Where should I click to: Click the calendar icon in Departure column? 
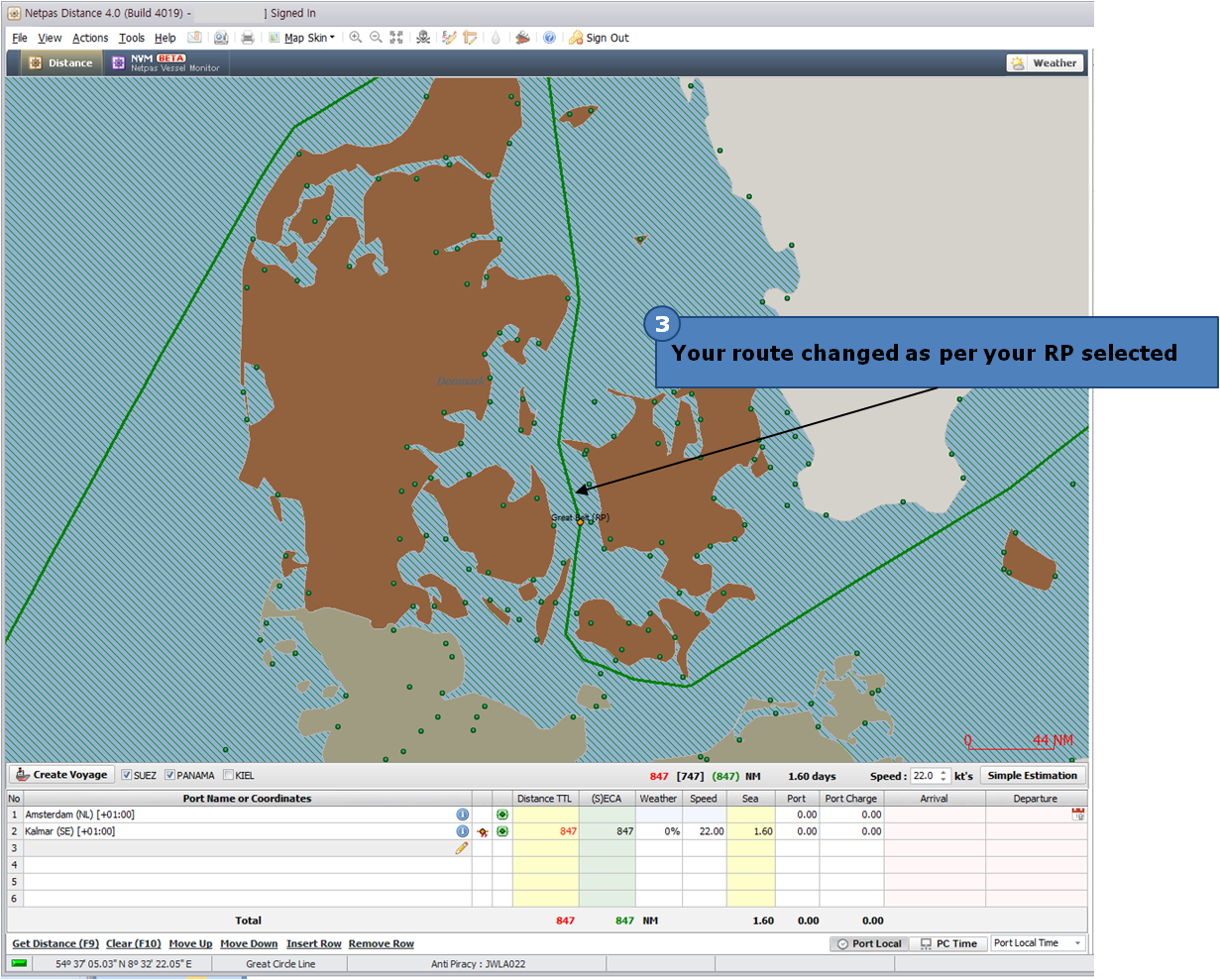coord(1078,815)
